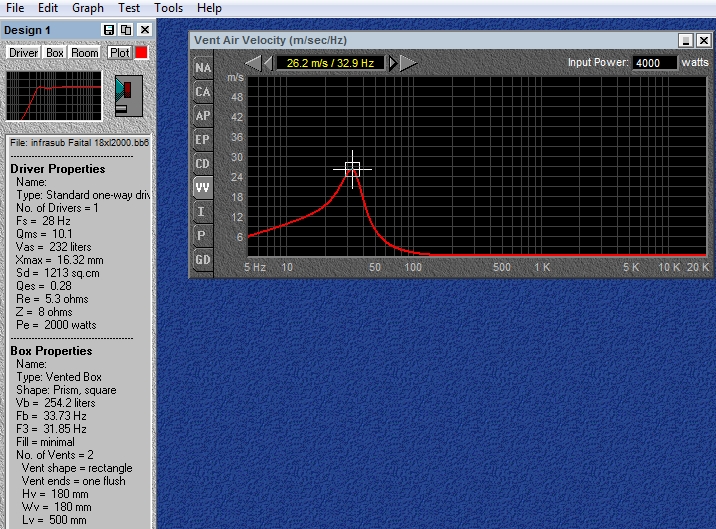
Task: Select the VV vent velocity tab
Action: tap(203, 187)
